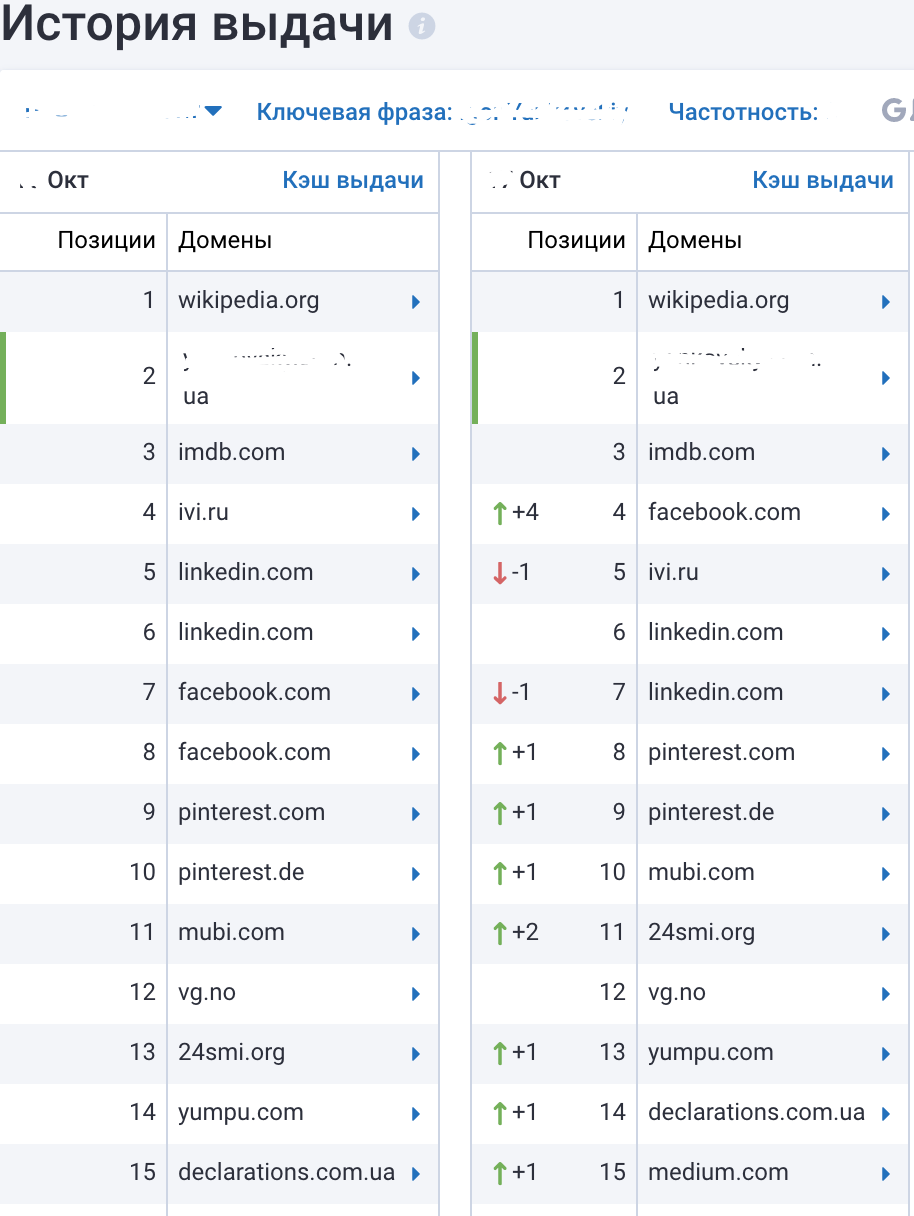Click the green +4 position change indicator
The width and height of the screenshot is (914, 1216).
[516, 513]
